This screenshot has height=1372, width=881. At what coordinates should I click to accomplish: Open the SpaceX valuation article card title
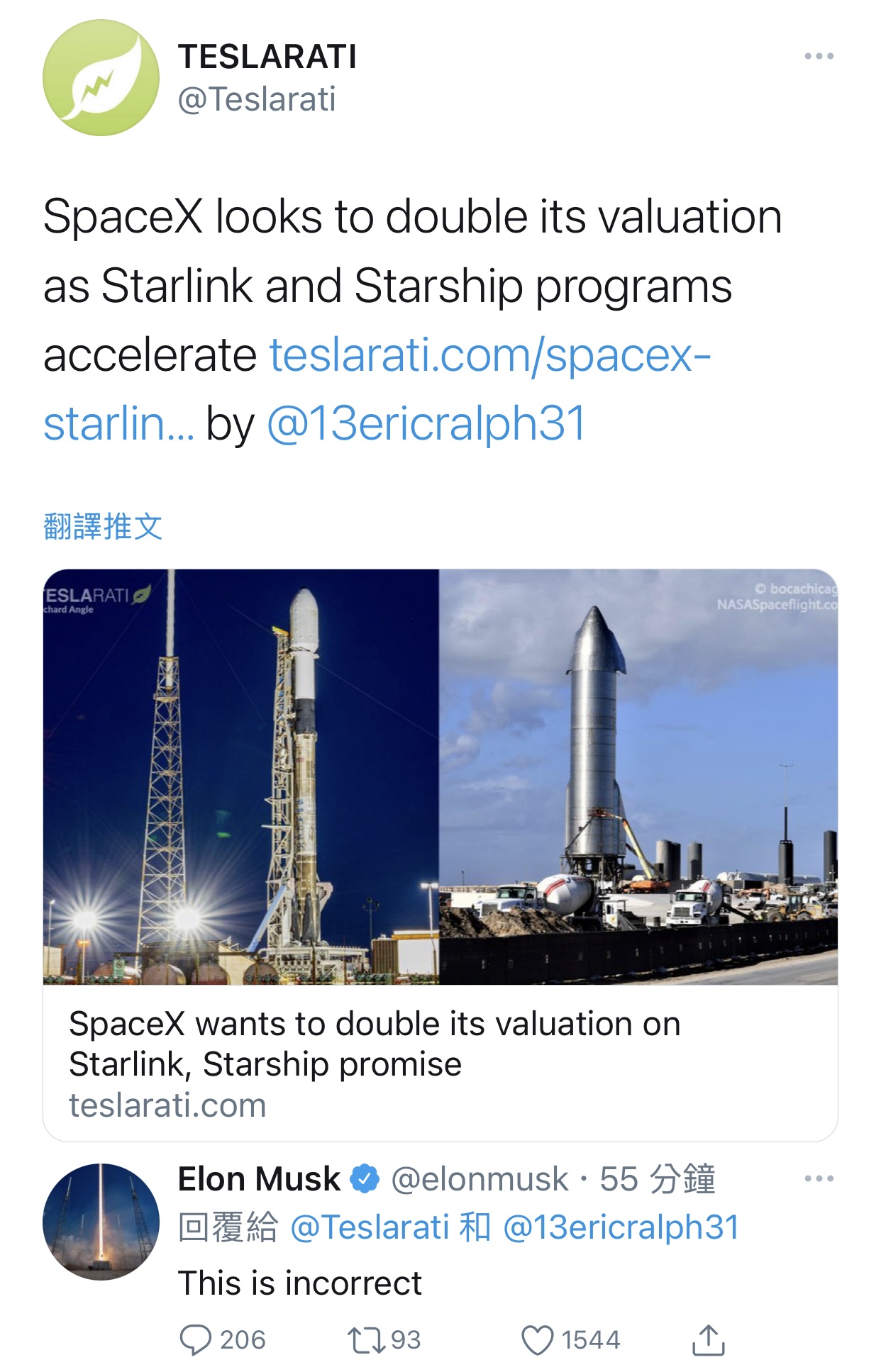[375, 1044]
